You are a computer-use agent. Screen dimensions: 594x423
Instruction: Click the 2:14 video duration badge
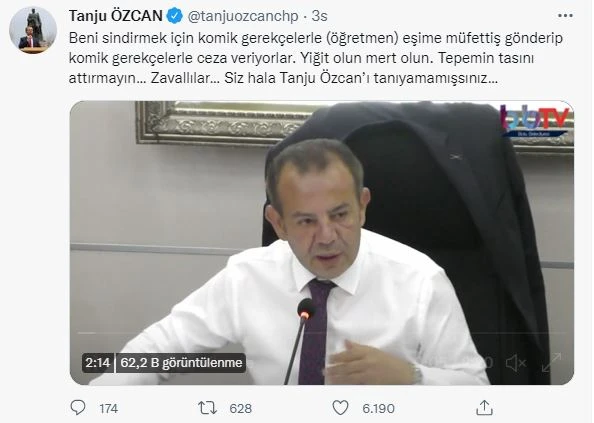pyautogui.click(x=98, y=363)
